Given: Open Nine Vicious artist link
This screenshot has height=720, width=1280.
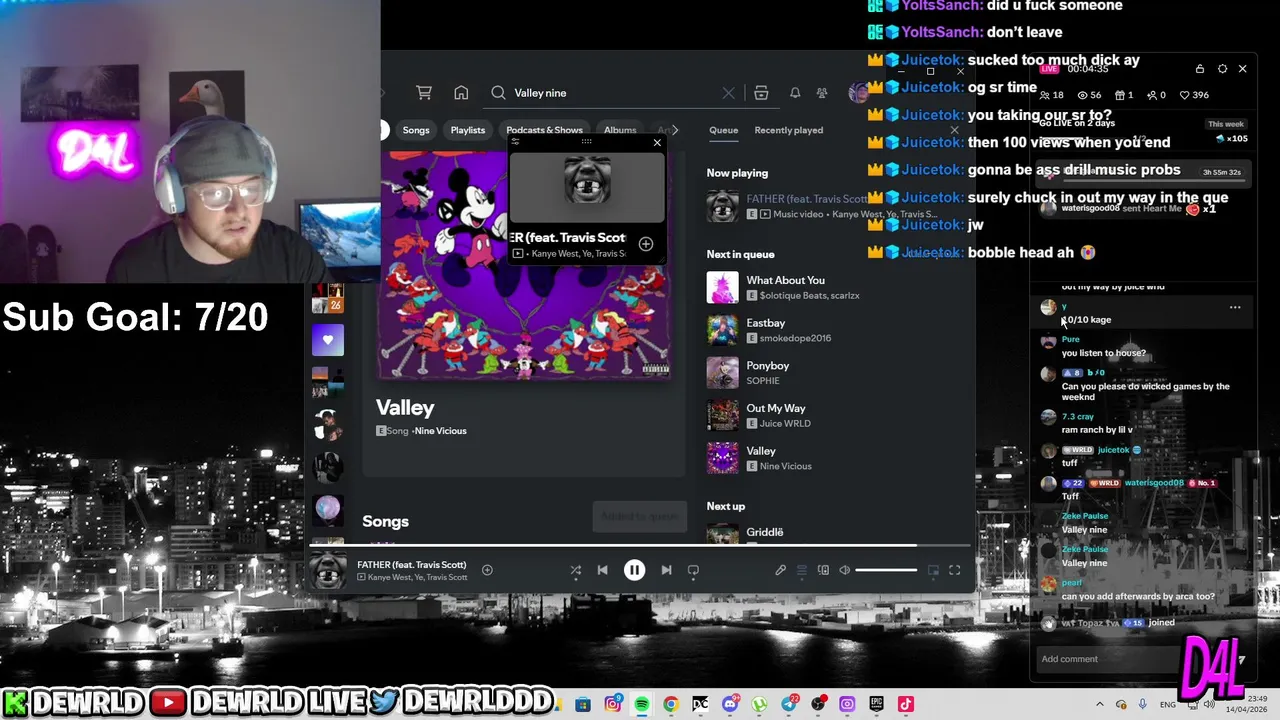Looking at the screenshot, I should [x=441, y=431].
